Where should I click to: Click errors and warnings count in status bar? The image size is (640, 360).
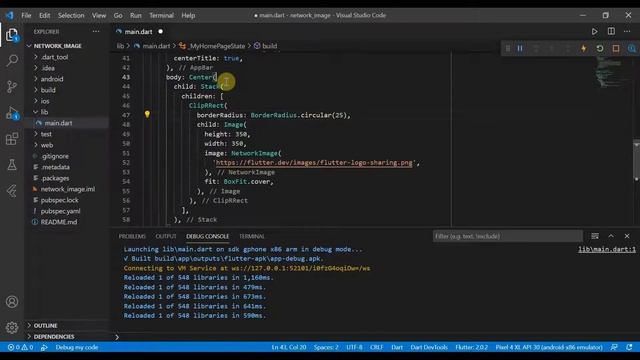coord(20,347)
